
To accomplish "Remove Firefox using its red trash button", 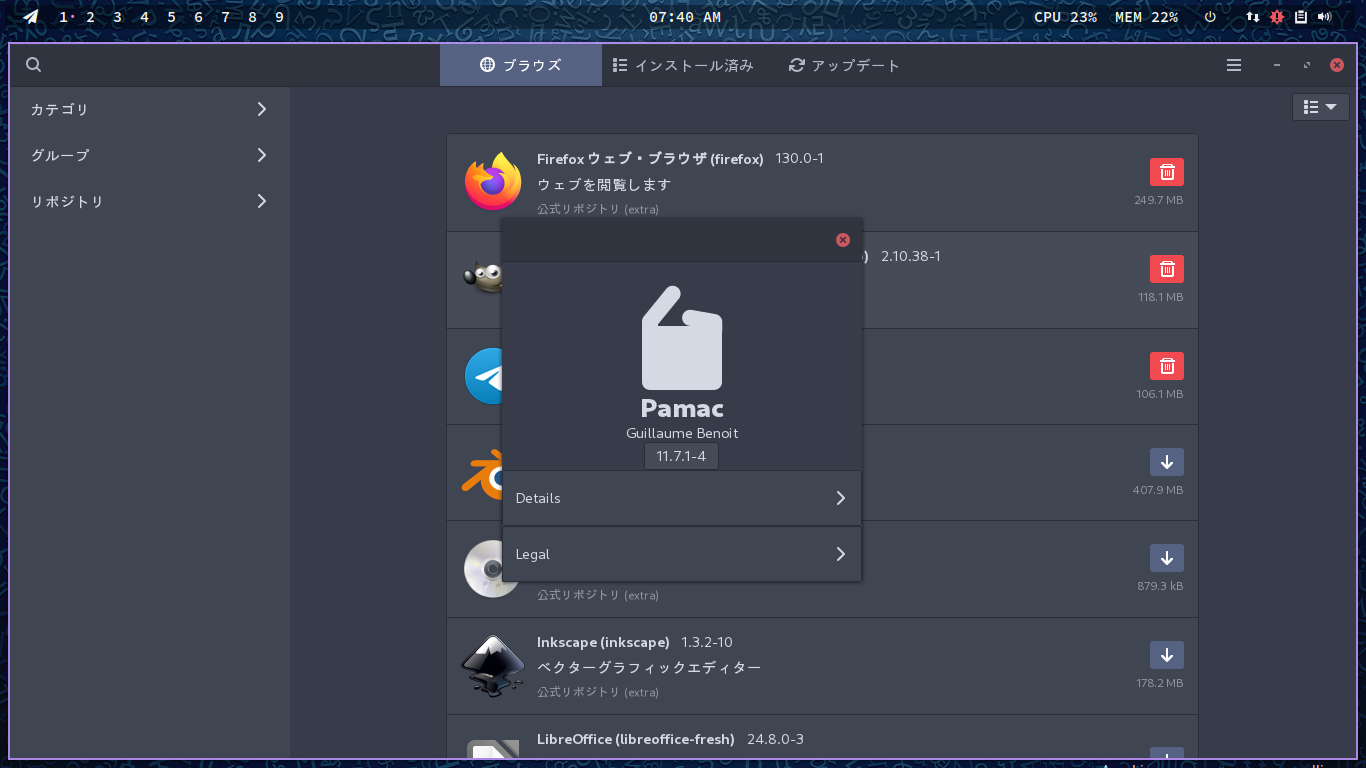I will [1167, 172].
